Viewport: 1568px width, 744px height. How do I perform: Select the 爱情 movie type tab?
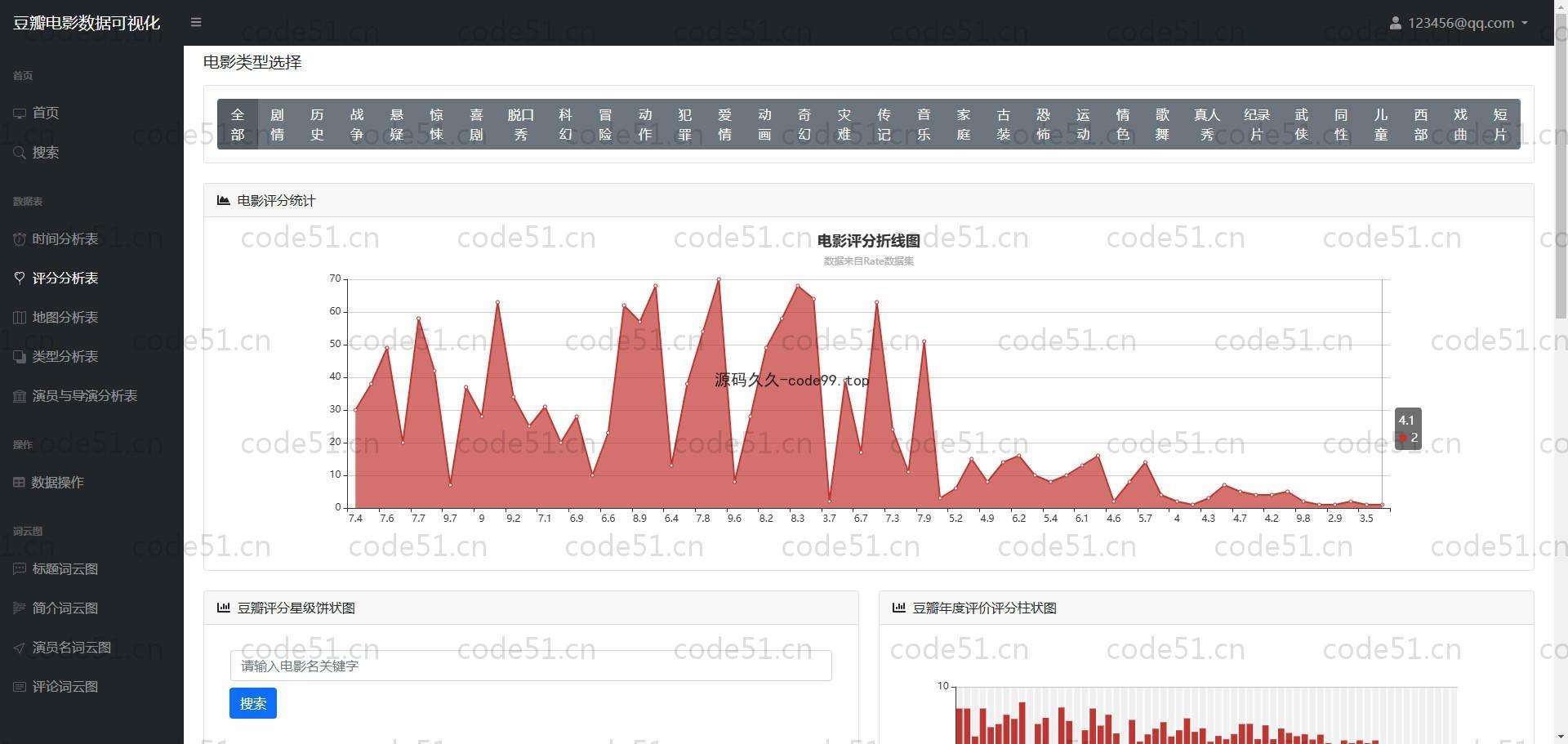(724, 124)
